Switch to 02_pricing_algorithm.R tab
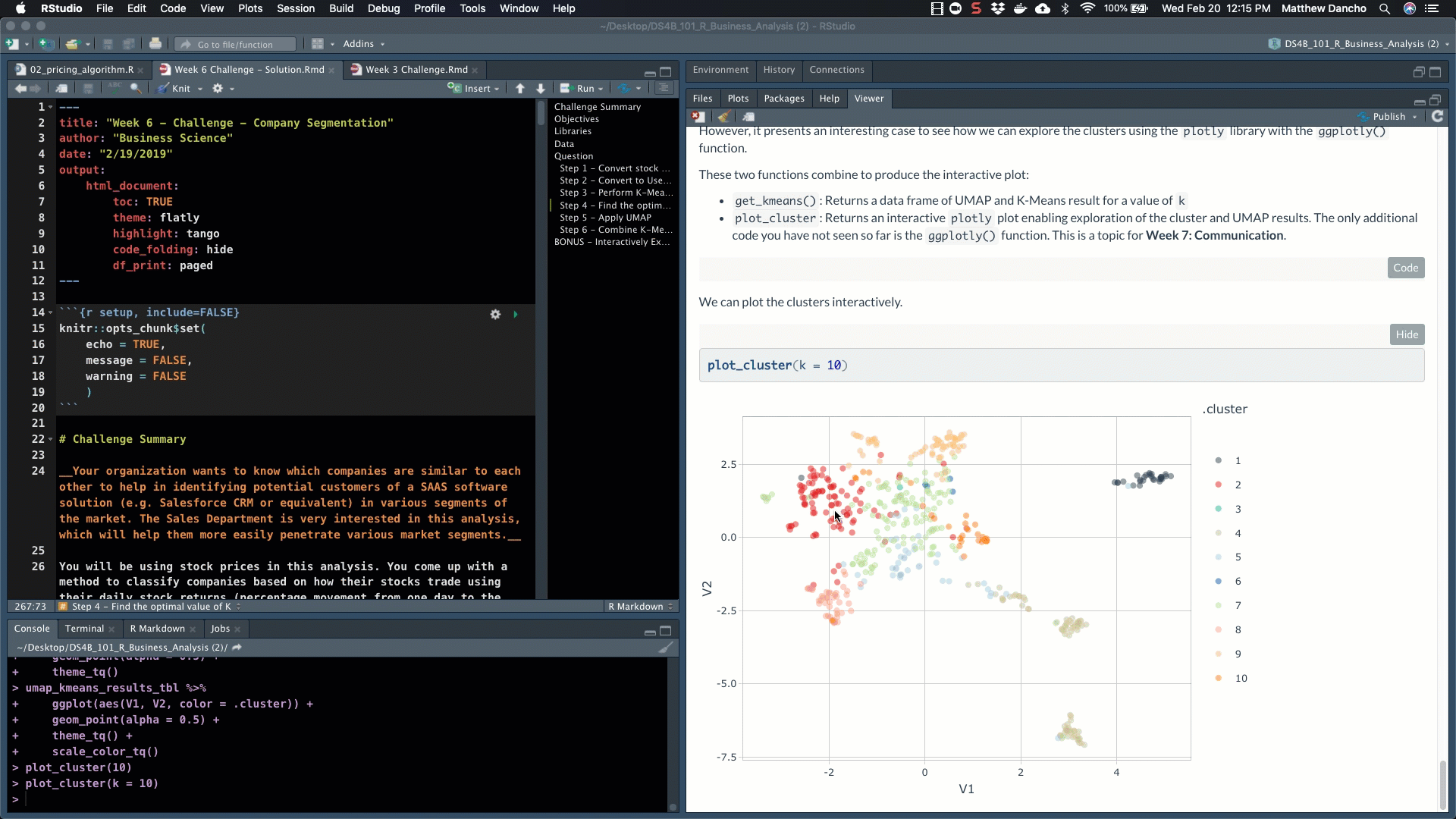The image size is (1456, 819). 81,70
